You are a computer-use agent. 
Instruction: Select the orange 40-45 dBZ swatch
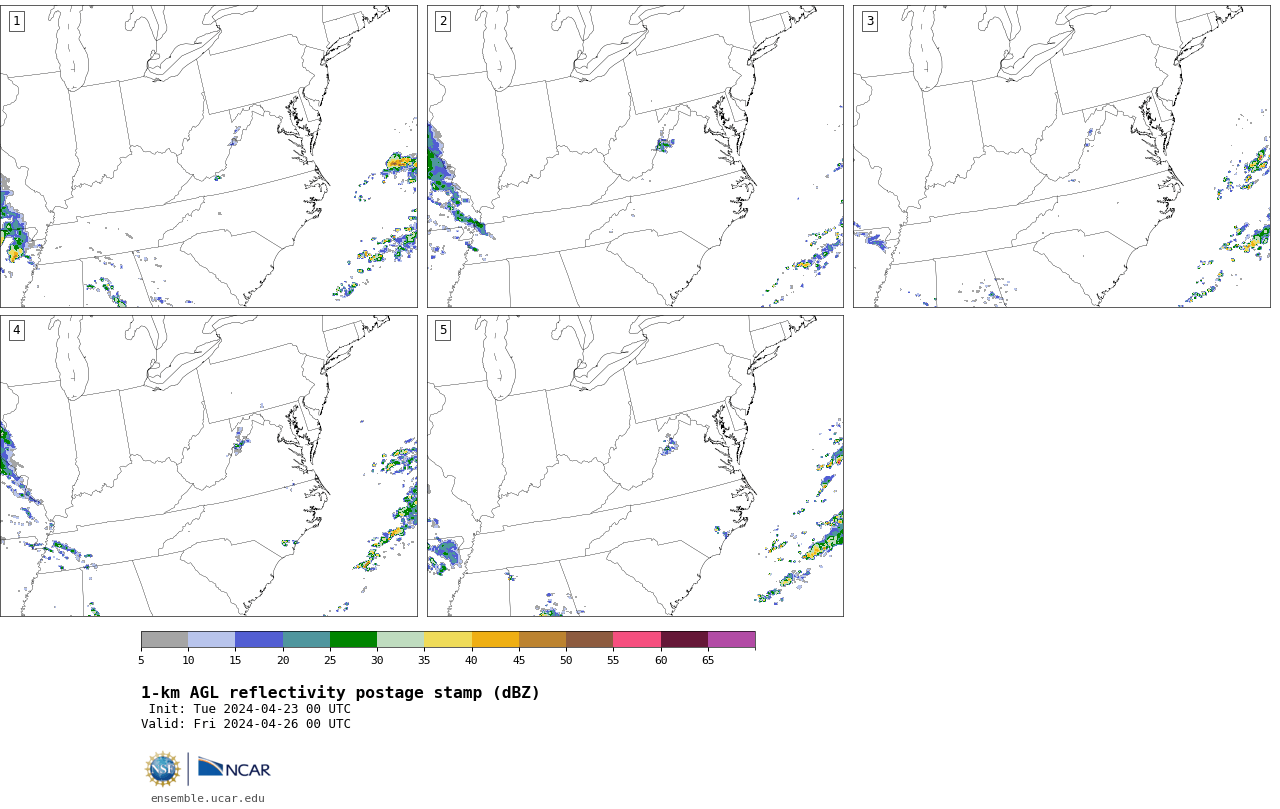[495, 640]
